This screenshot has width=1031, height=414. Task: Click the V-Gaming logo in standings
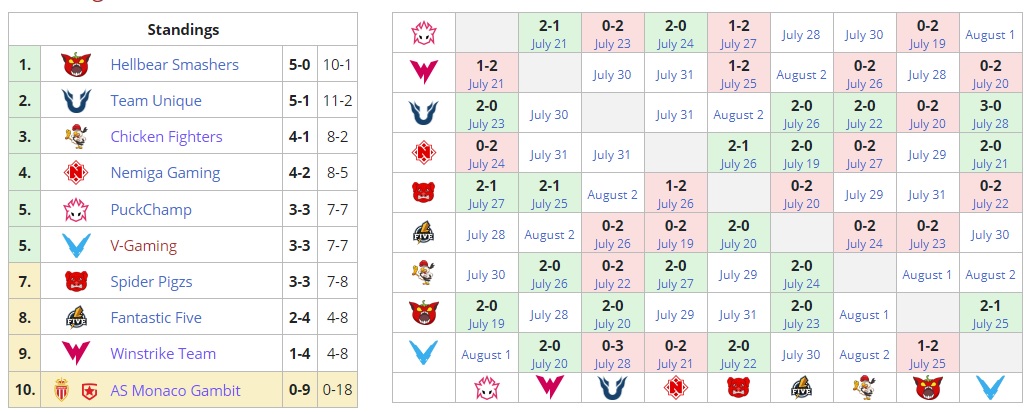pyautogui.click(x=76, y=246)
